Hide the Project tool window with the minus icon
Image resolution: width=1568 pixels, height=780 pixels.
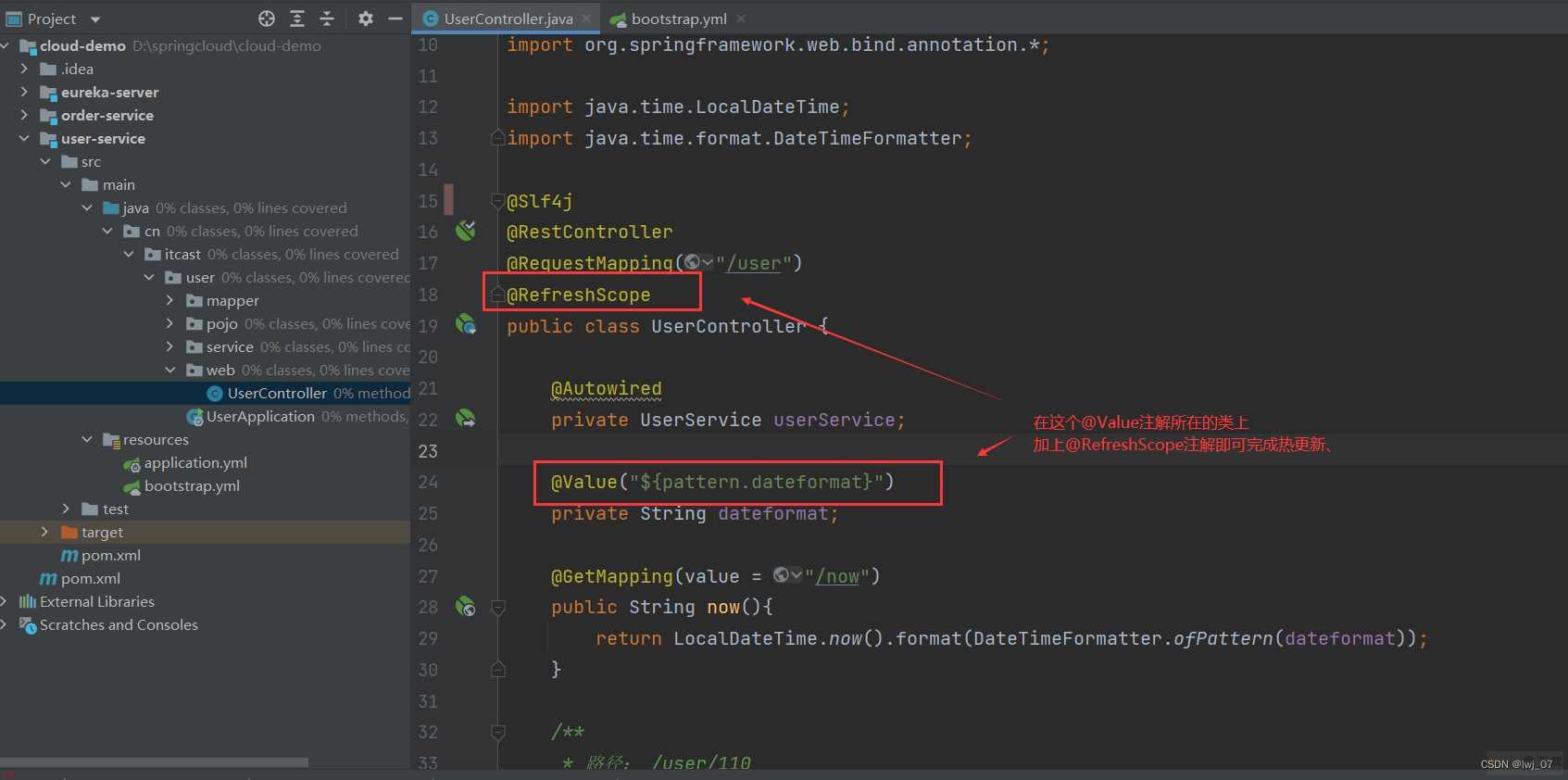tap(395, 19)
